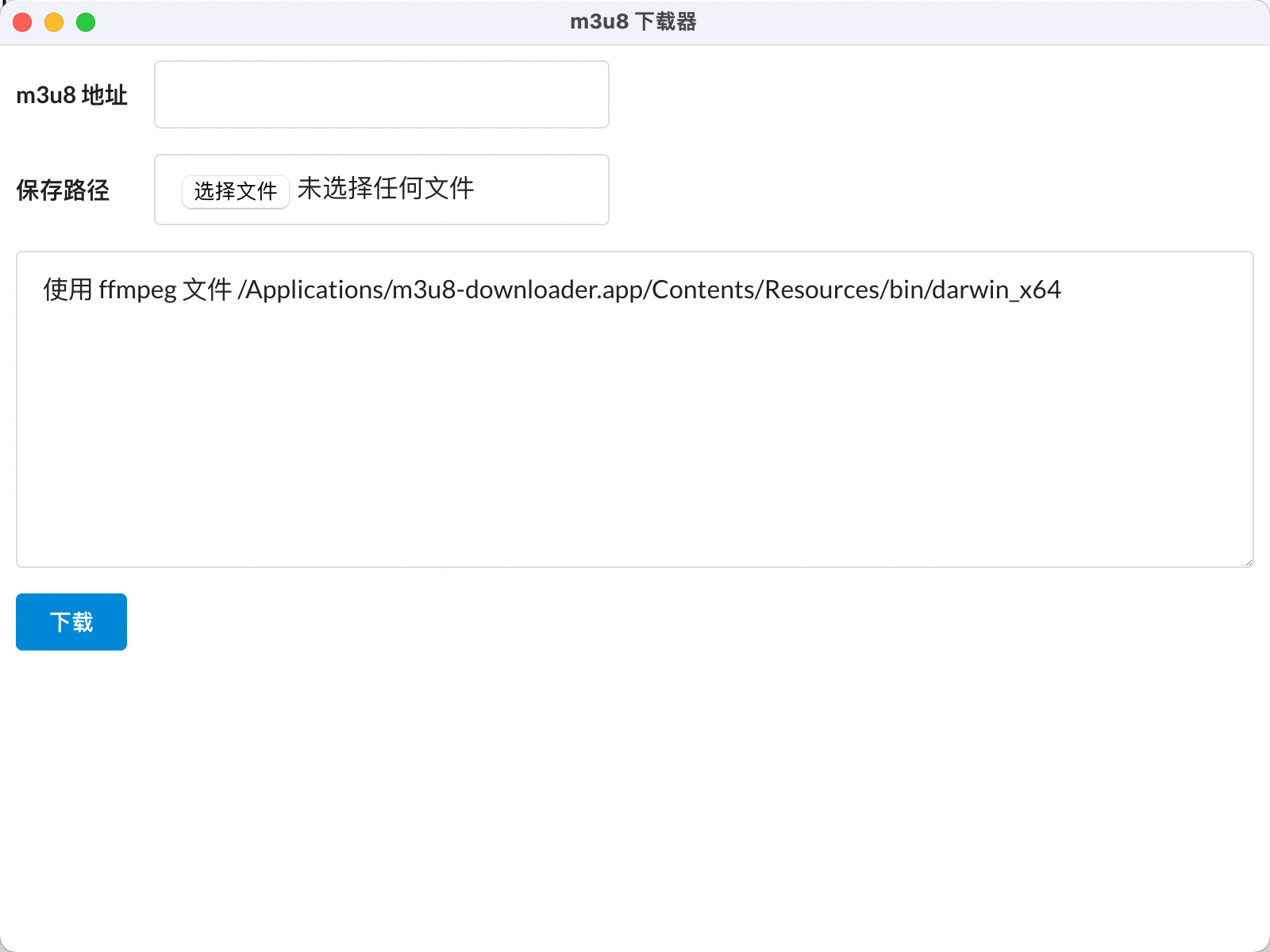Click the m3u8 地址 label
Image resolution: width=1270 pixels, height=952 pixels.
point(71,95)
